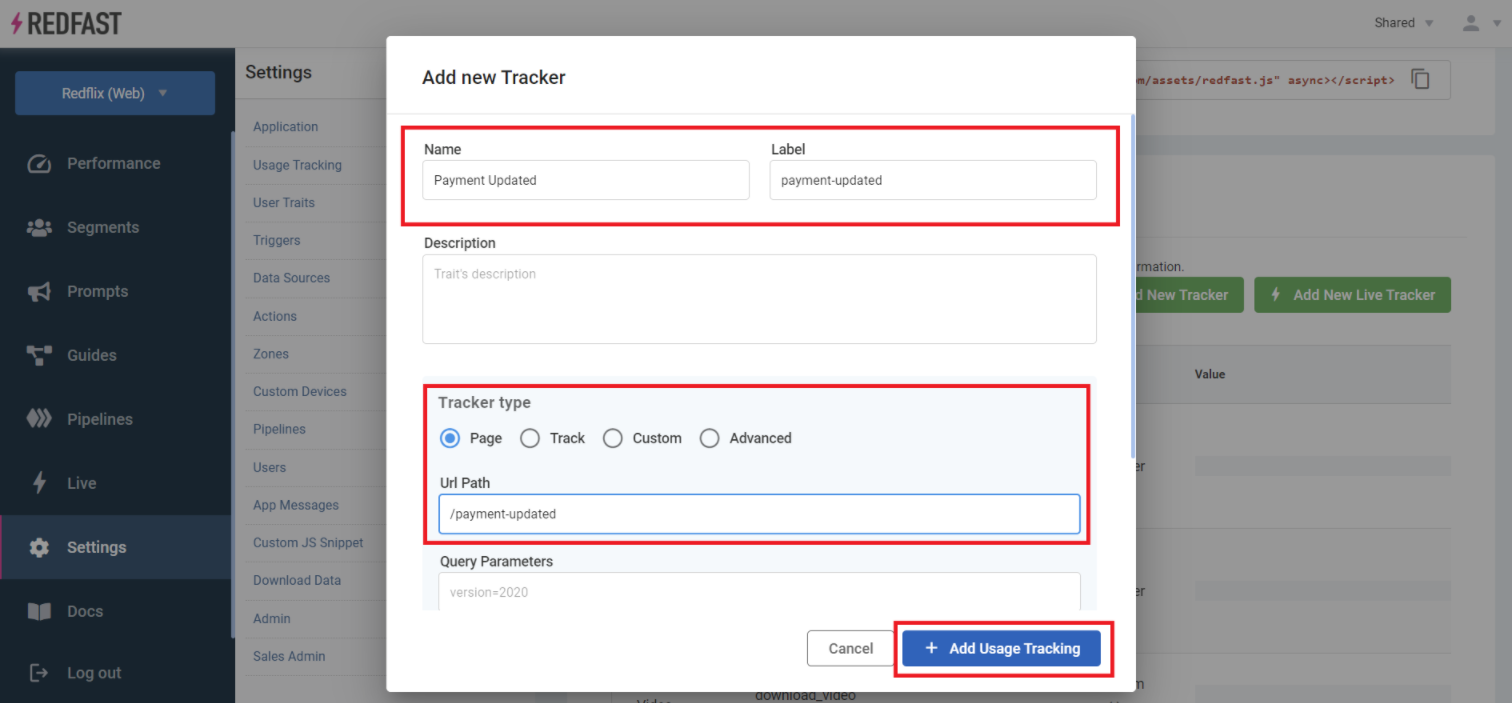The height and width of the screenshot is (703, 1512).
Task: Open Application settings section
Action: [285, 127]
